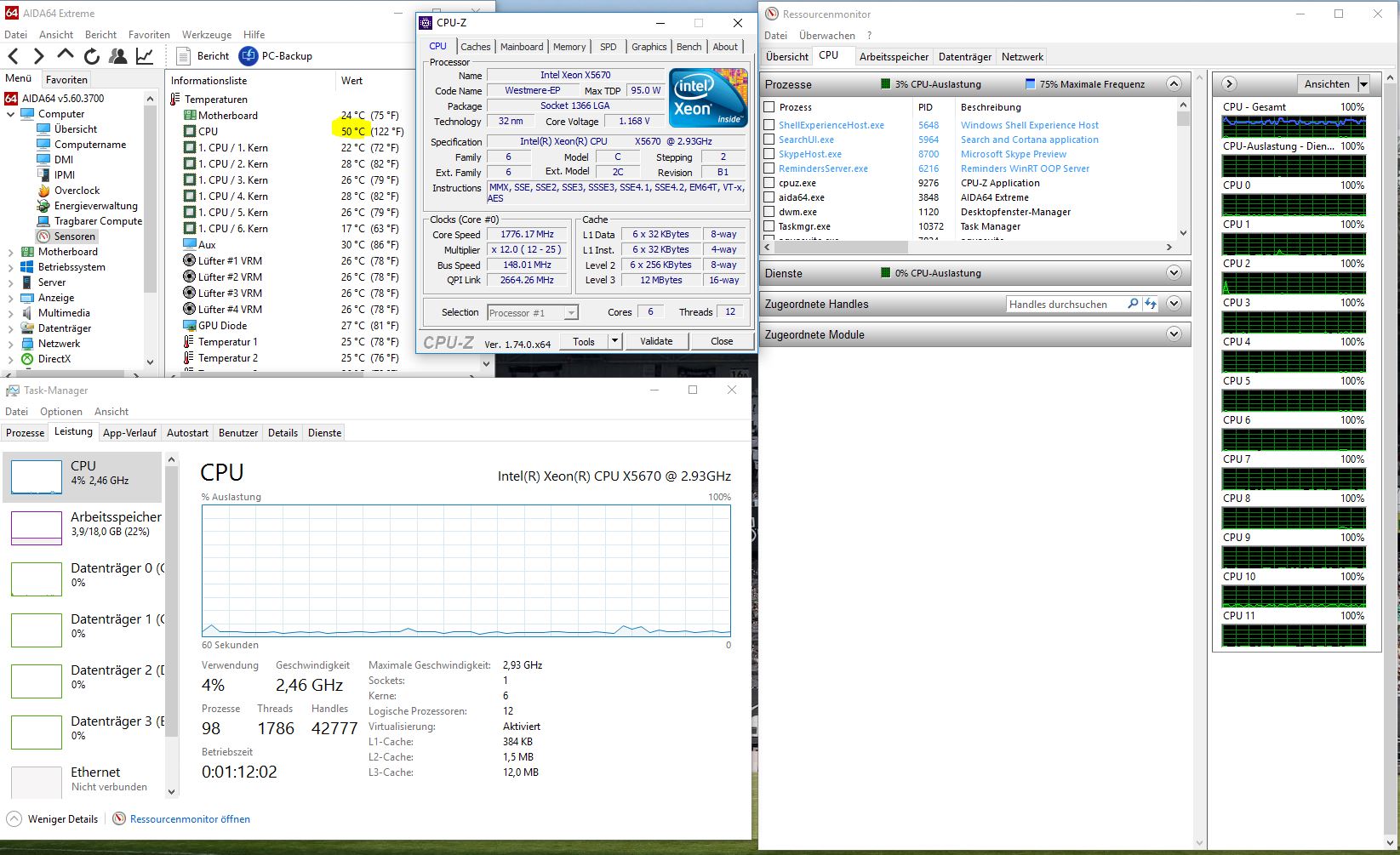Click the Weniger Details collapse icon
1400x855 pixels.
(x=14, y=819)
